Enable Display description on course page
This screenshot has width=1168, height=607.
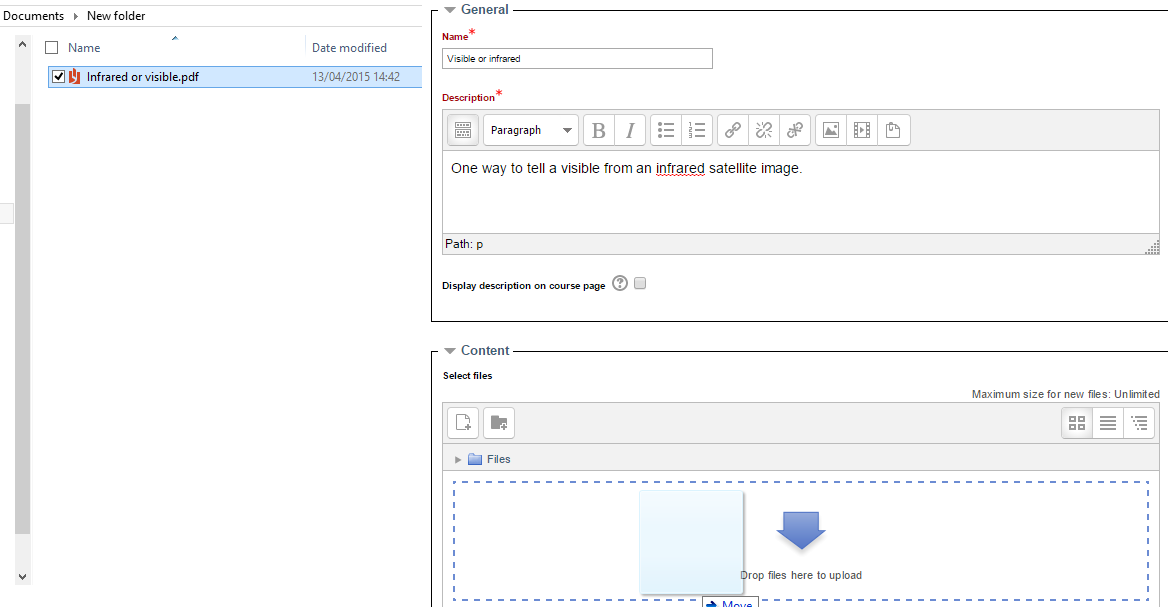(x=640, y=283)
